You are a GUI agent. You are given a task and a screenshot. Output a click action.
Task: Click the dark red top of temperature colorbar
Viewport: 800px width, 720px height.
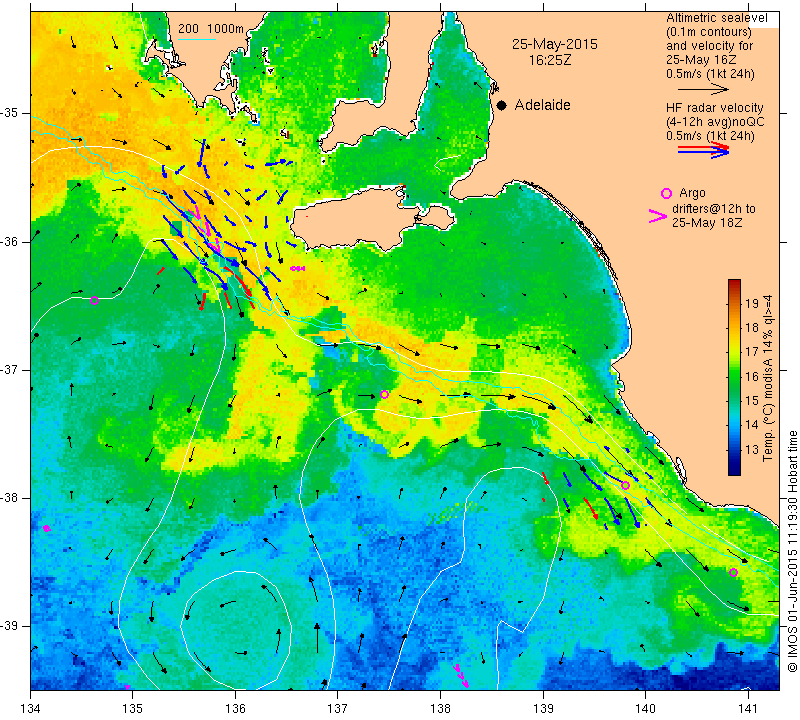click(x=734, y=284)
